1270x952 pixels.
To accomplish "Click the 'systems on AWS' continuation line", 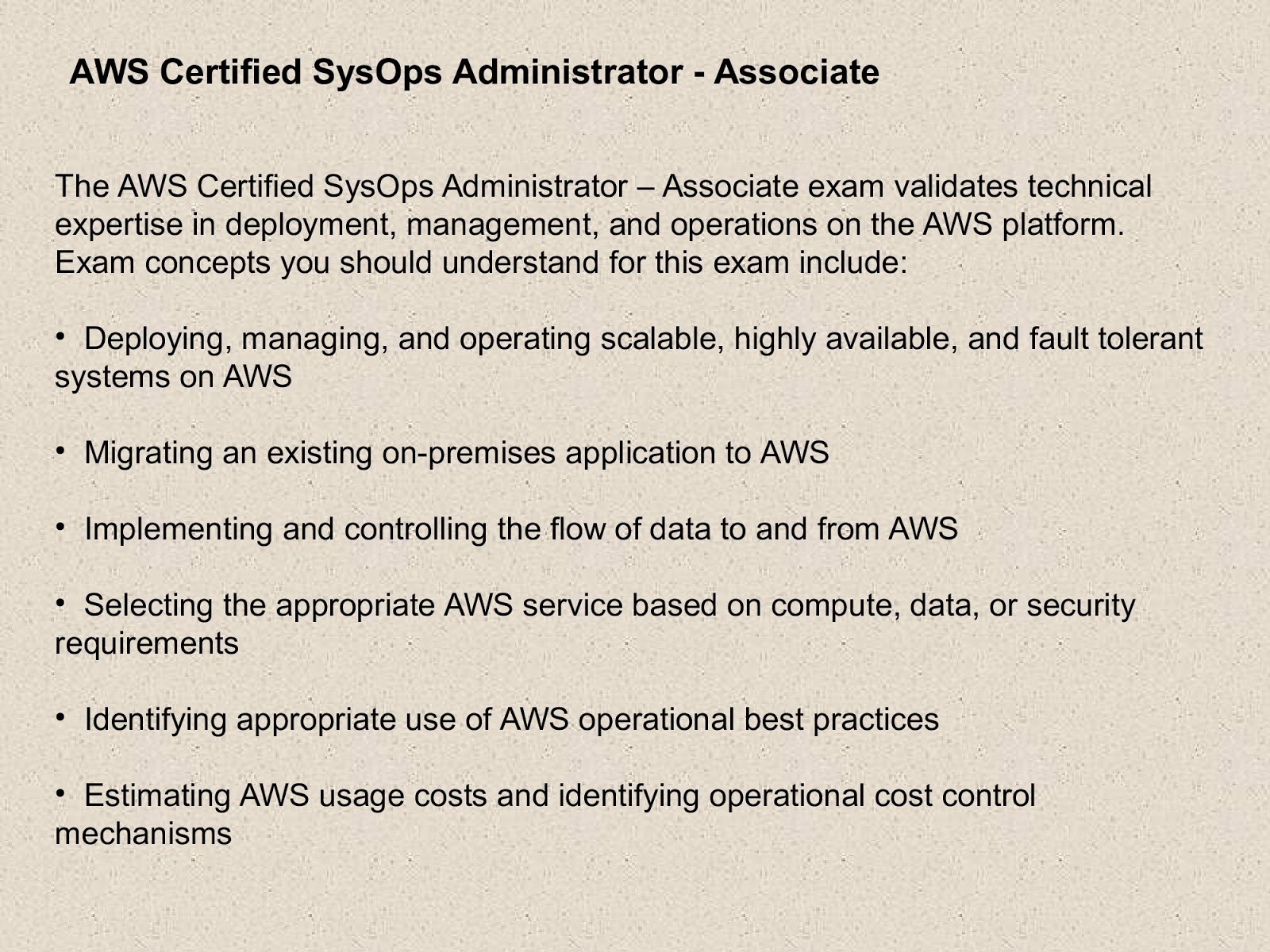I will 173,377.
